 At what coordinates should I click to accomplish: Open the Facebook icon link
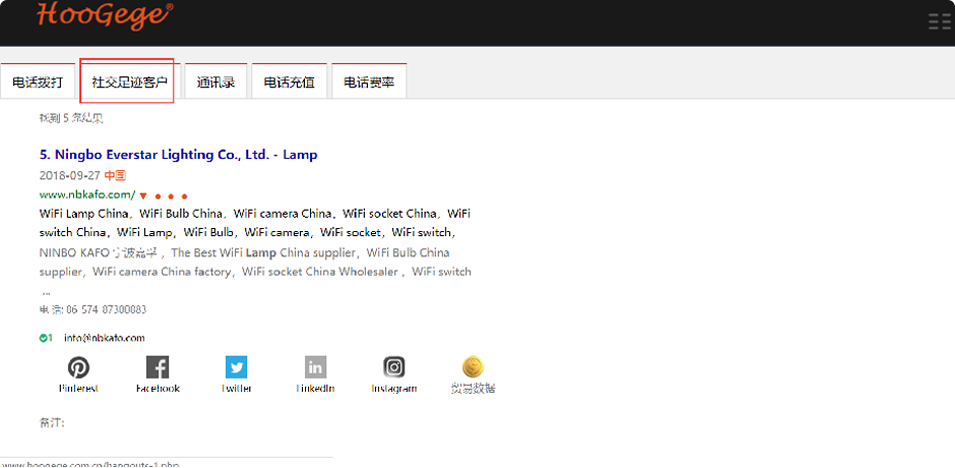tap(157, 367)
